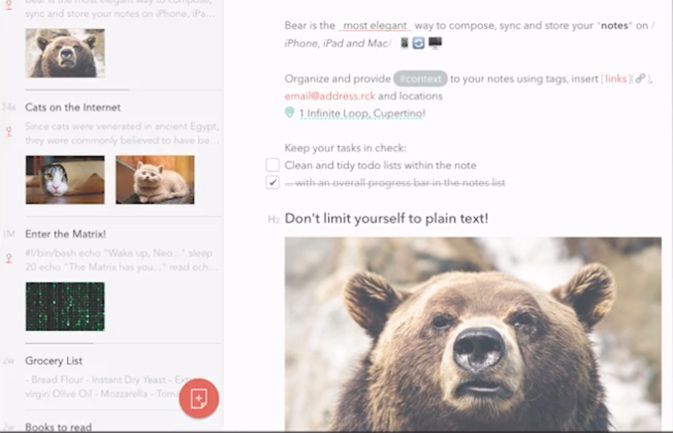
Task: Click the desktop computer emoji icon
Action: (x=435, y=43)
